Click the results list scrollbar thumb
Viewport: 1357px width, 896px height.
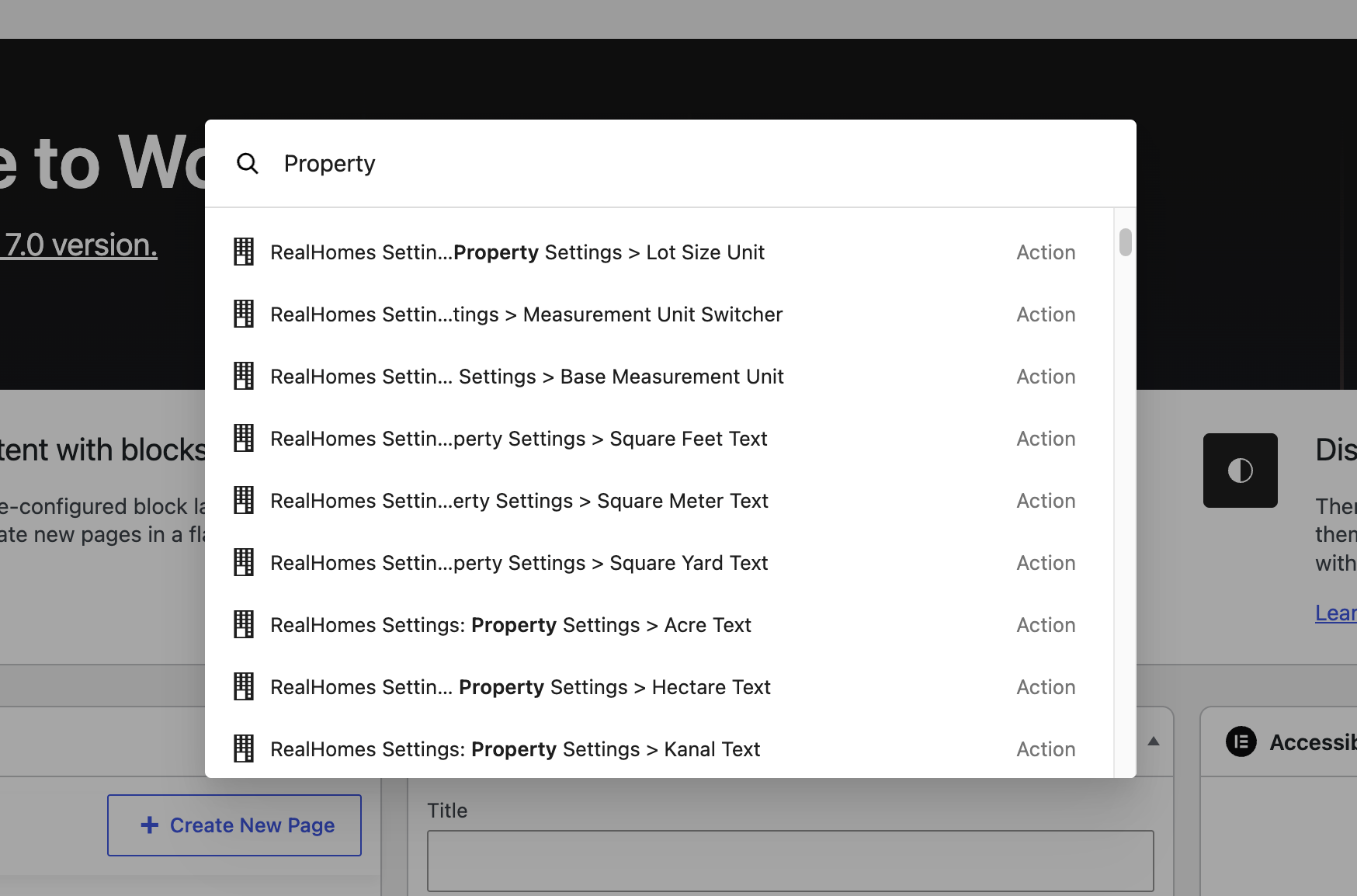pos(1126,242)
